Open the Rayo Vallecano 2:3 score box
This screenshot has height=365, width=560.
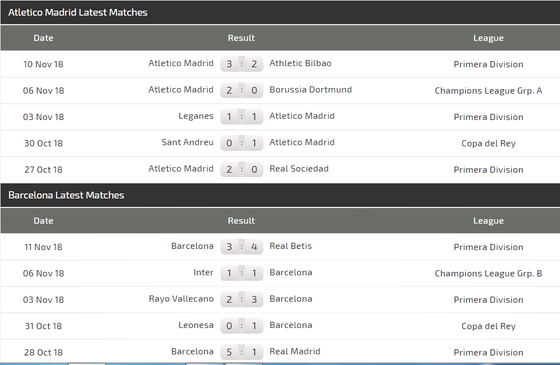pyautogui.click(x=242, y=299)
